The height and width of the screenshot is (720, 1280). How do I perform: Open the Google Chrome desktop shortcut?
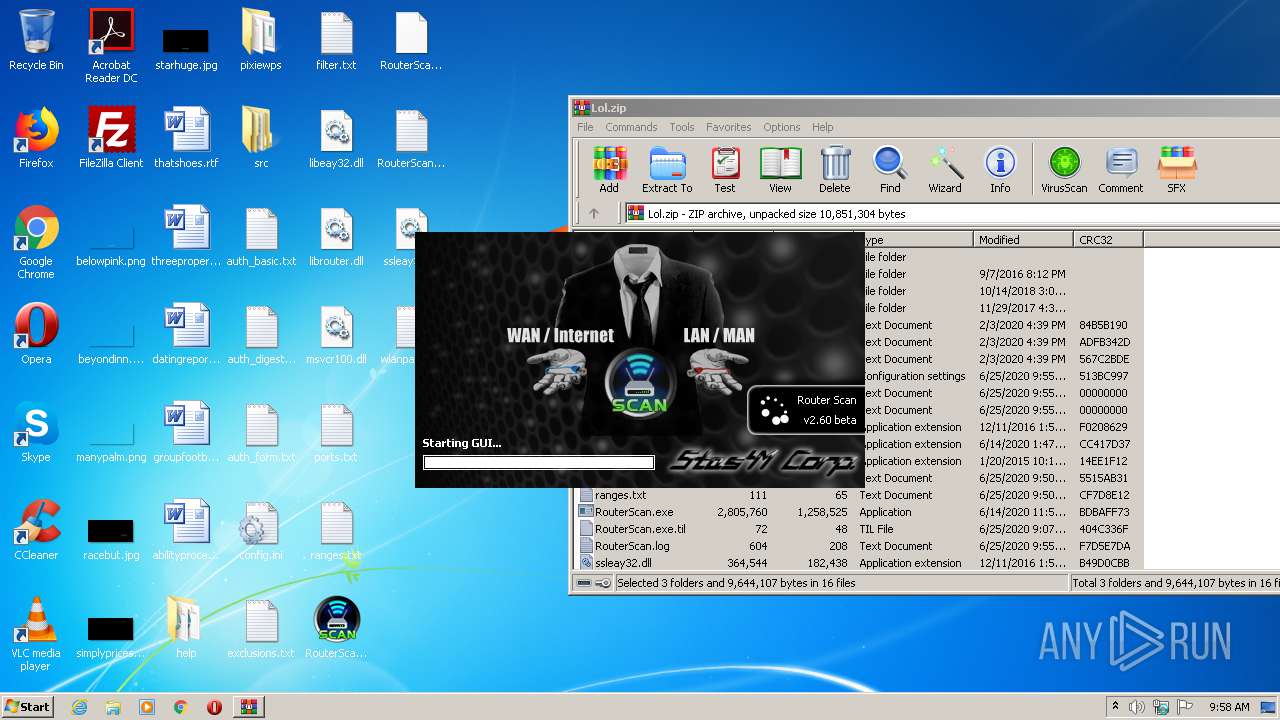pos(36,242)
